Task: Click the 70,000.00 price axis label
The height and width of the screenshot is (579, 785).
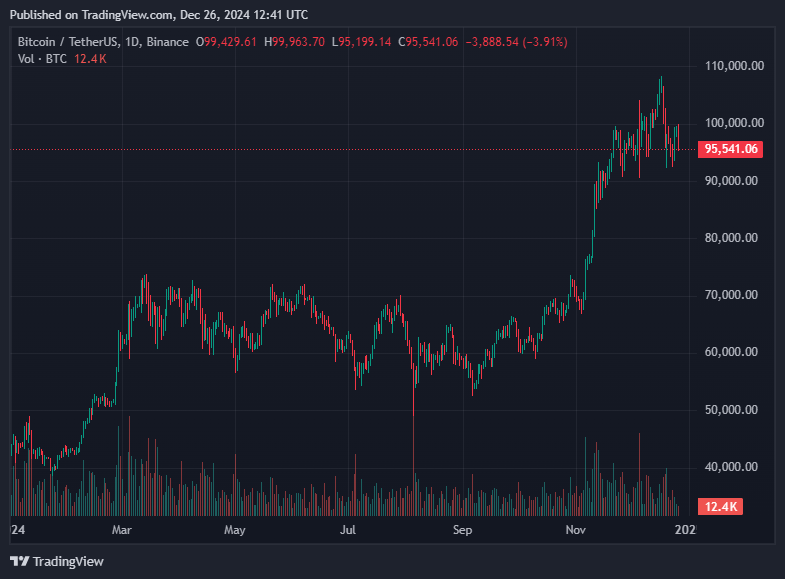Action: (x=731, y=295)
